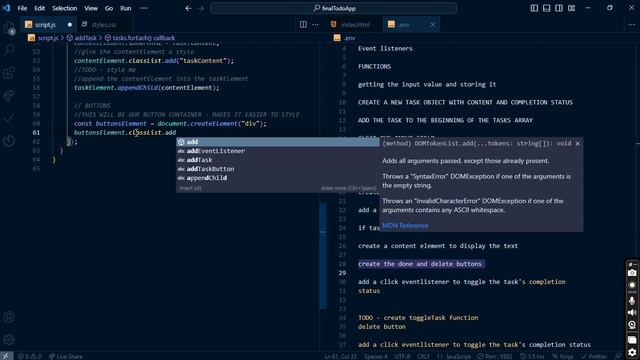640x360 pixels.
Task: Switch to the styles.css tab
Action: pos(104,24)
